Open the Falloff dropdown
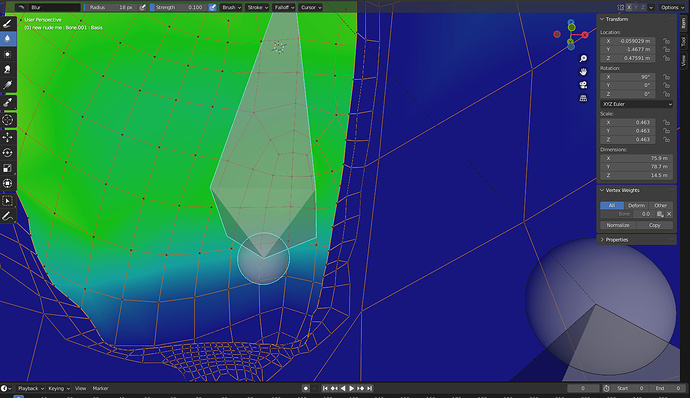The image size is (690, 398). (x=284, y=7)
